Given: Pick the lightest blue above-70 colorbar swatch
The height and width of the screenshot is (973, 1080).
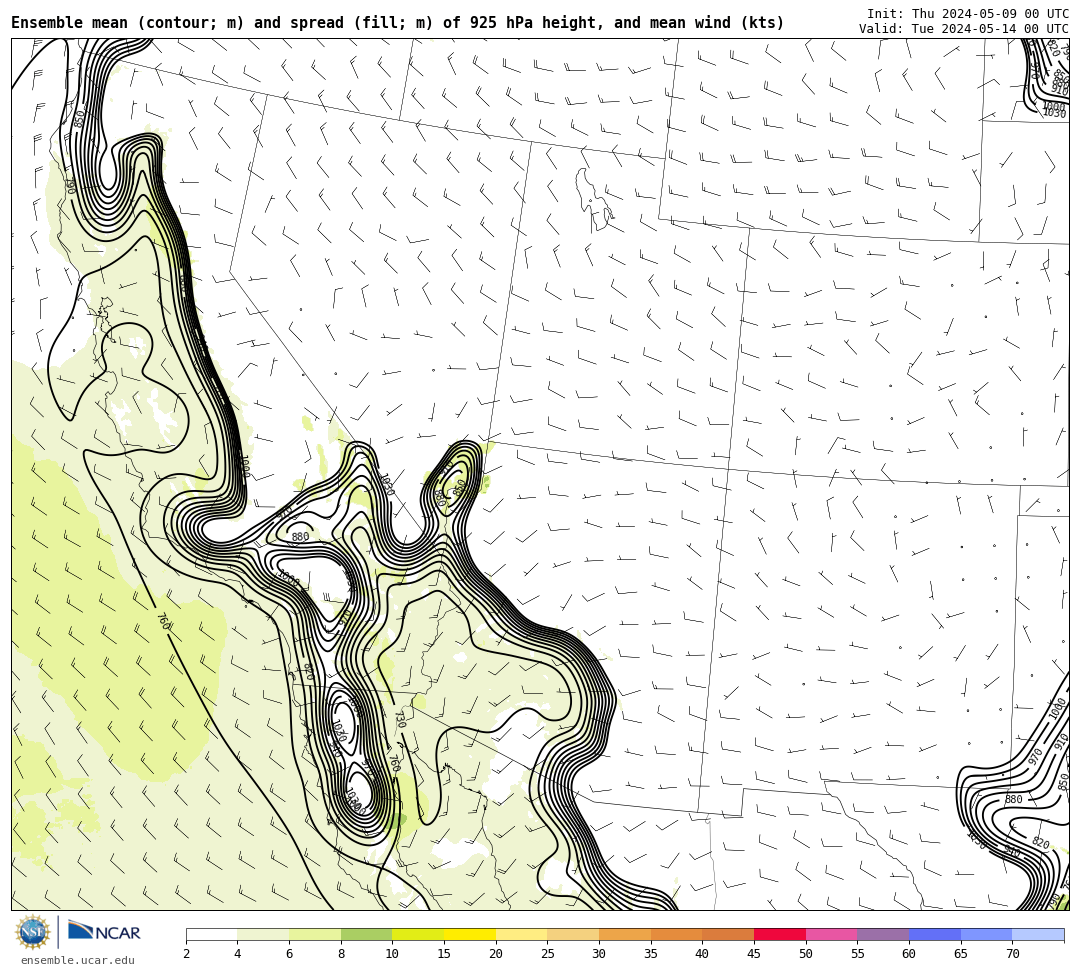Looking at the screenshot, I should (1038, 934).
